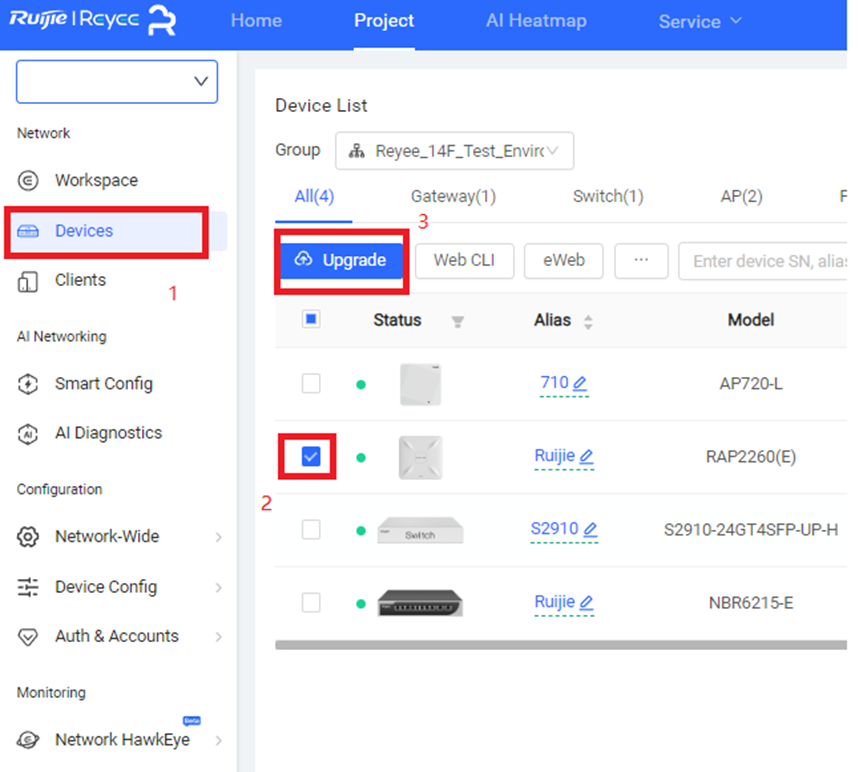Switch to the All(4) device tab
The height and width of the screenshot is (772, 863).
(314, 196)
